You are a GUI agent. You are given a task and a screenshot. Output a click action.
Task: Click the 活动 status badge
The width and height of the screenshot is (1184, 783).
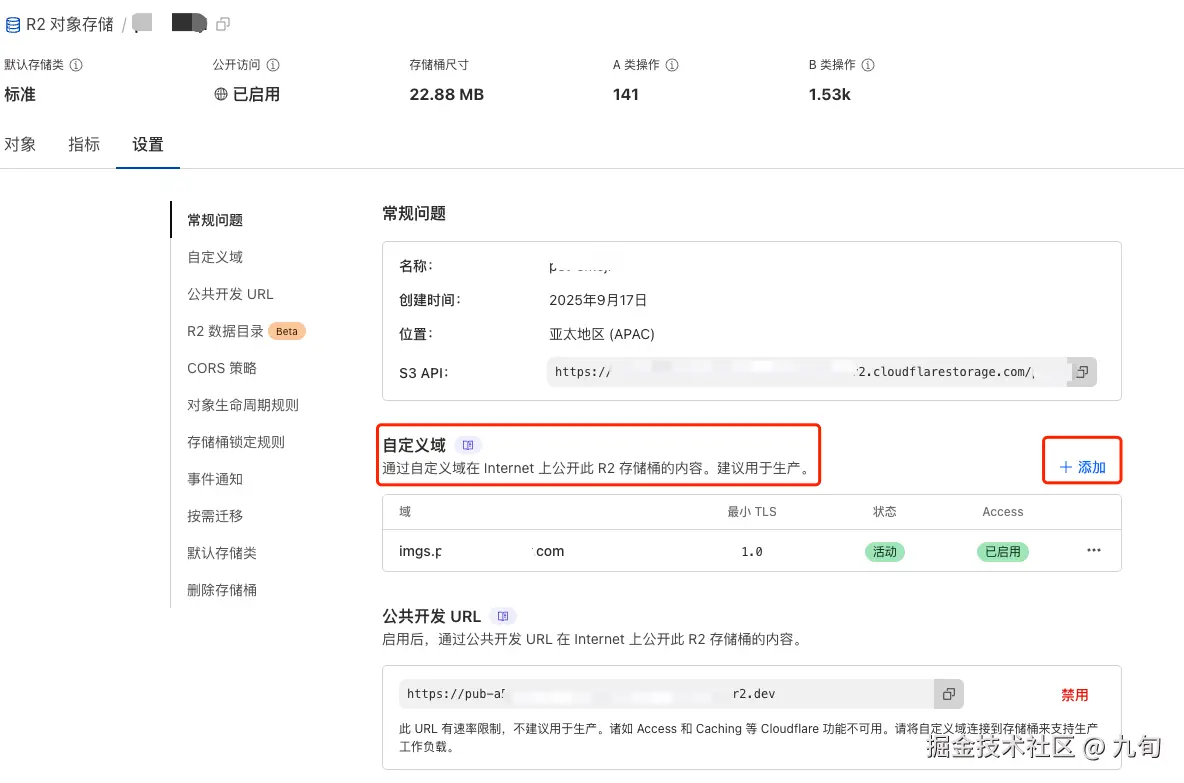coord(884,552)
